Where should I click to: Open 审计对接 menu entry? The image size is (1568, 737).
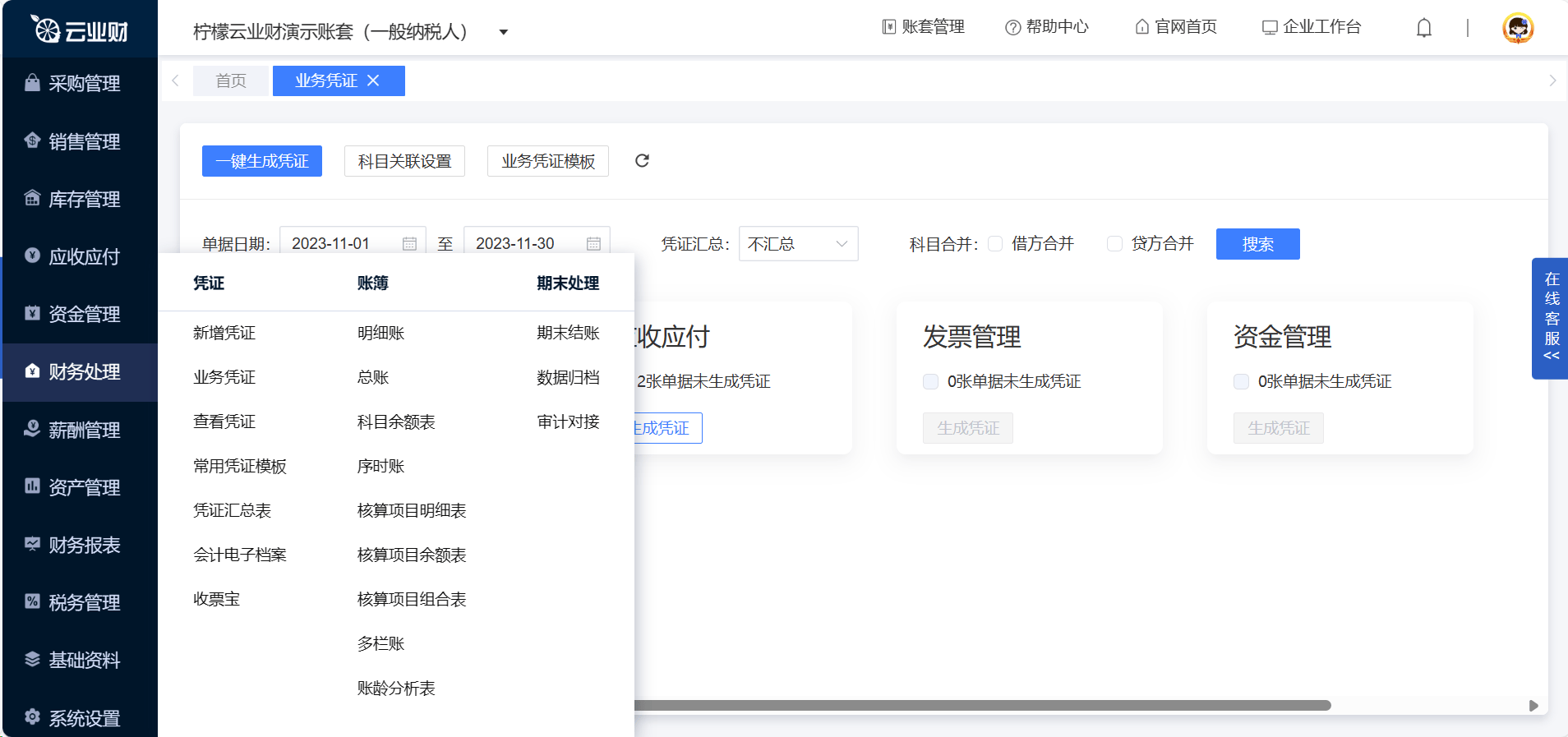(568, 421)
